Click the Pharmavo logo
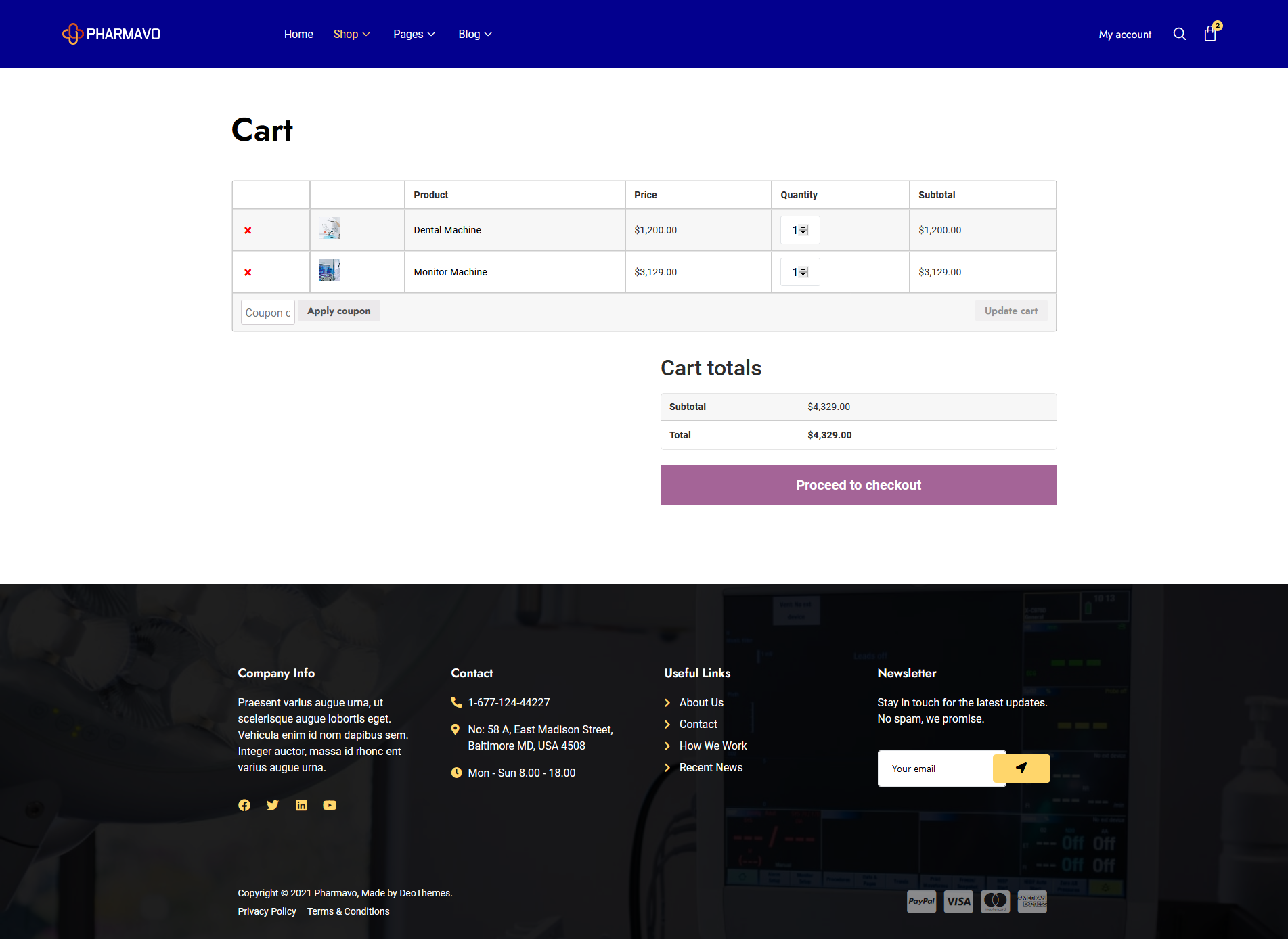1288x939 pixels. (x=111, y=34)
